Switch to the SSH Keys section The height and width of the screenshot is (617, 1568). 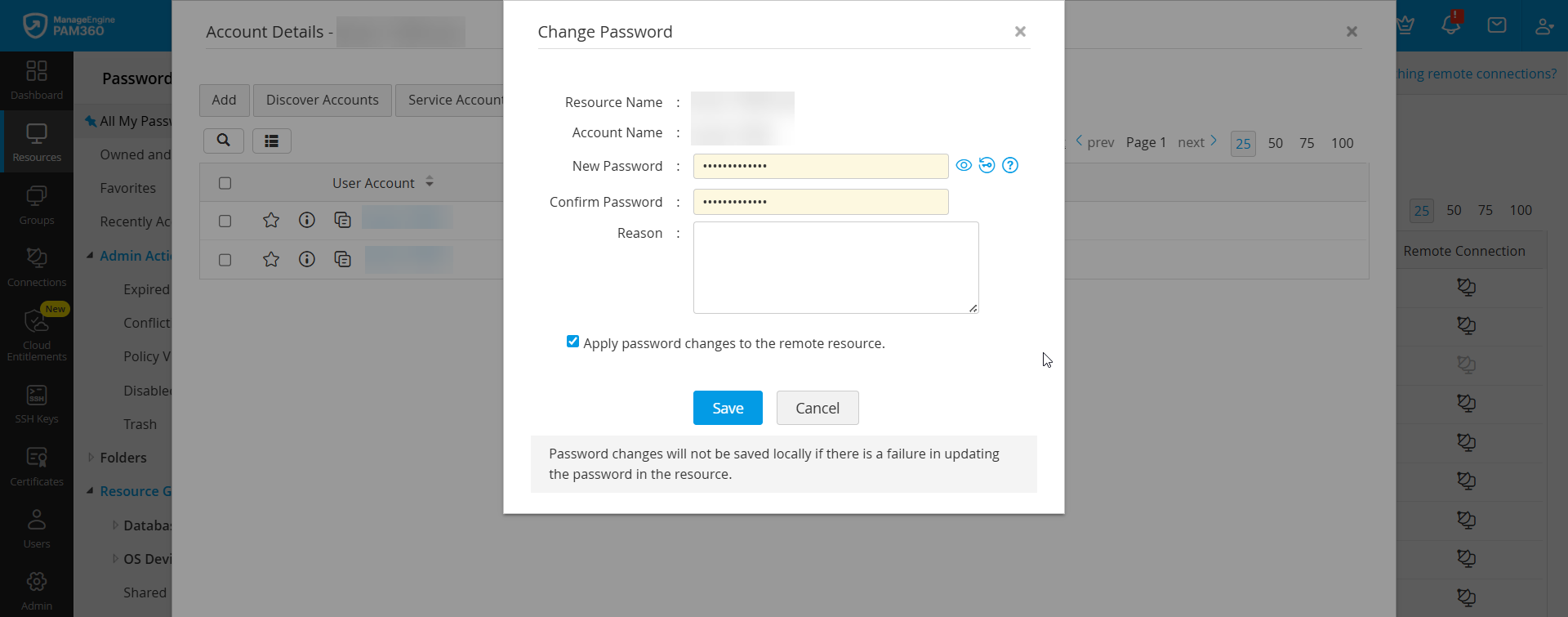click(x=36, y=402)
